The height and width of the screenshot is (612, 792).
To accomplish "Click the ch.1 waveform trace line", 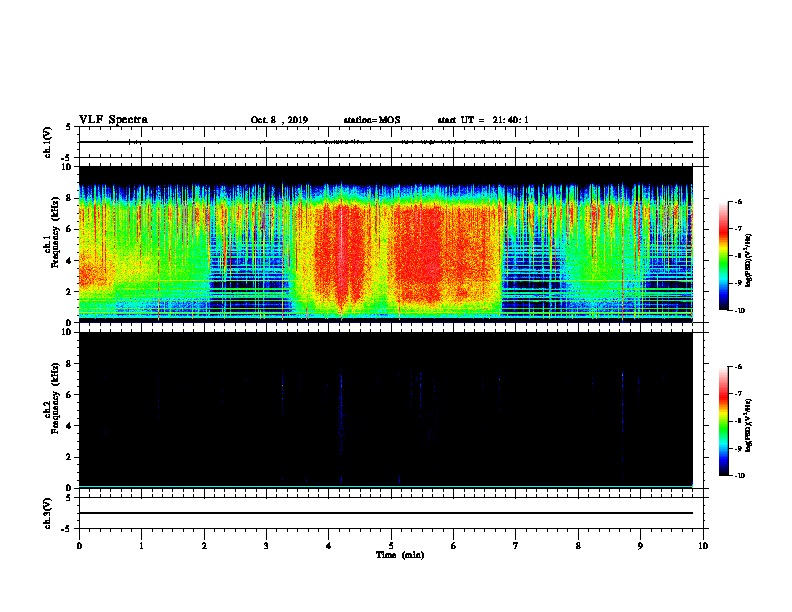I will click(386, 142).
